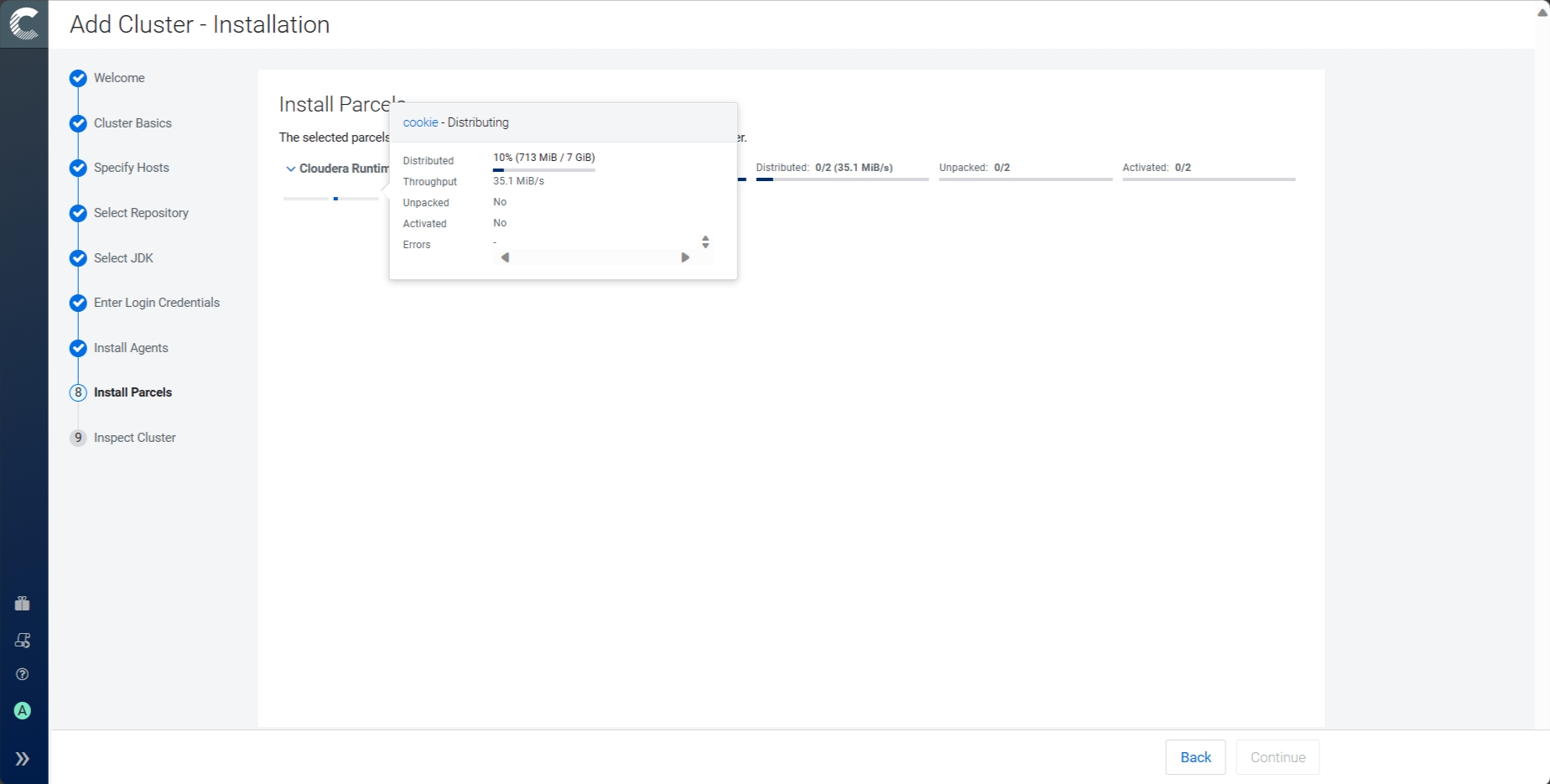Select the Install Parcels step

tap(133, 392)
